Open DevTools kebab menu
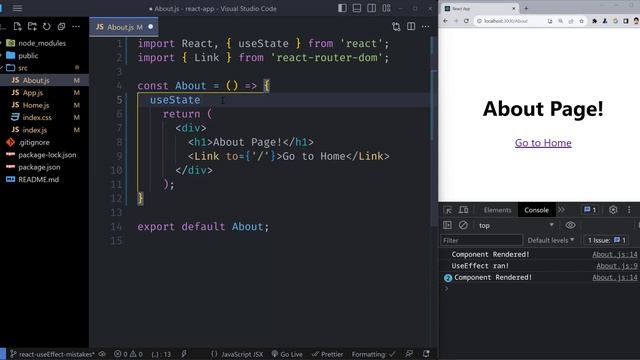640x360 pixels. point(629,210)
